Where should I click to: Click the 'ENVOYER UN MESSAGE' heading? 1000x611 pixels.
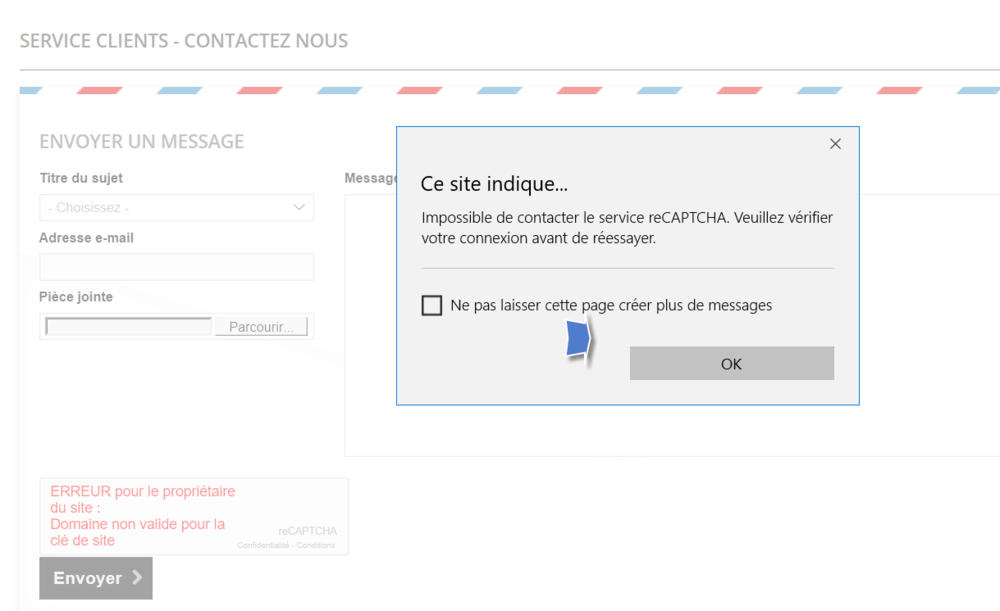[x=141, y=142]
